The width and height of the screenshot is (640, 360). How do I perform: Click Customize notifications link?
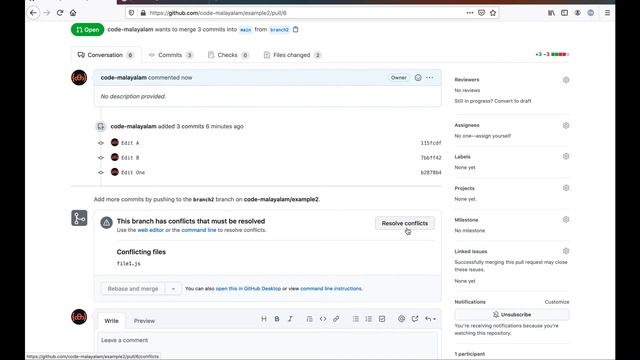tap(557, 302)
